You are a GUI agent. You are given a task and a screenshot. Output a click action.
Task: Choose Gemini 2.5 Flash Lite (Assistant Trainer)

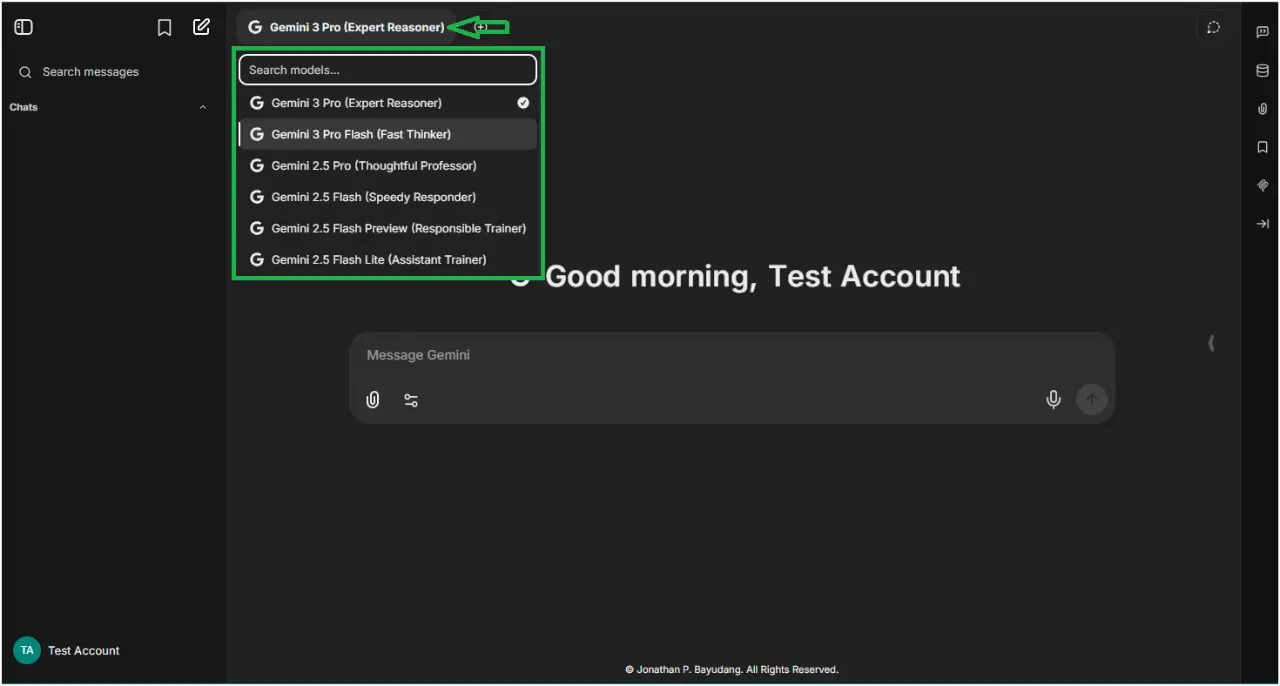tap(388, 259)
